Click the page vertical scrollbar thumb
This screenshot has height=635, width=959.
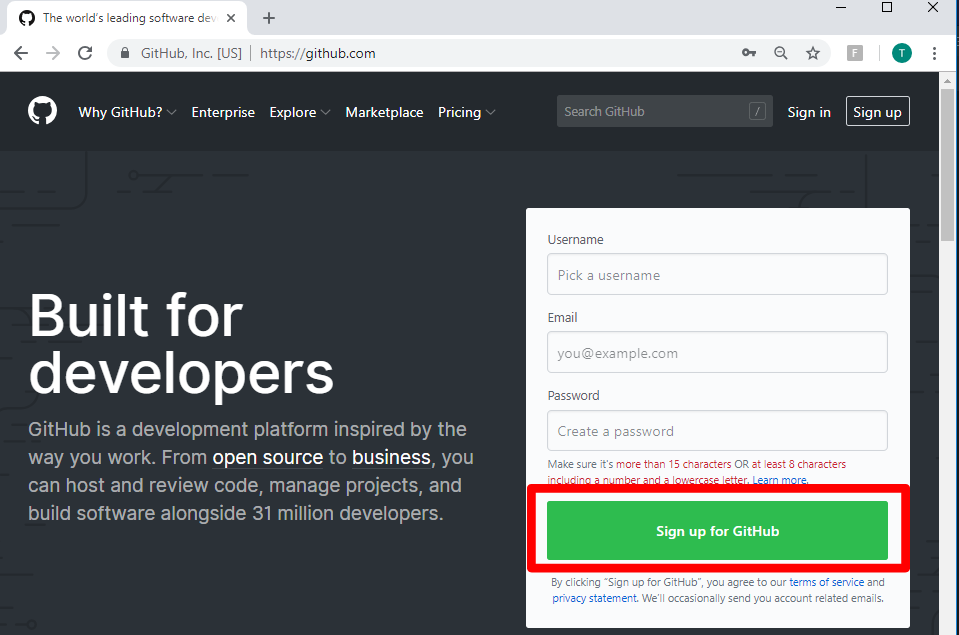click(x=947, y=165)
